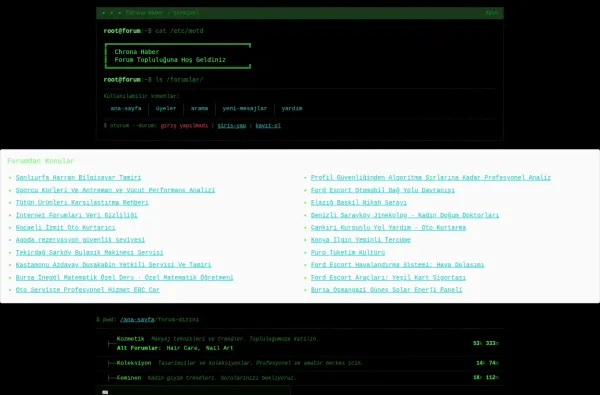The width and height of the screenshot is (600, 395).
Task: Open the Nail Art sub-forum
Action: [x=219, y=348]
